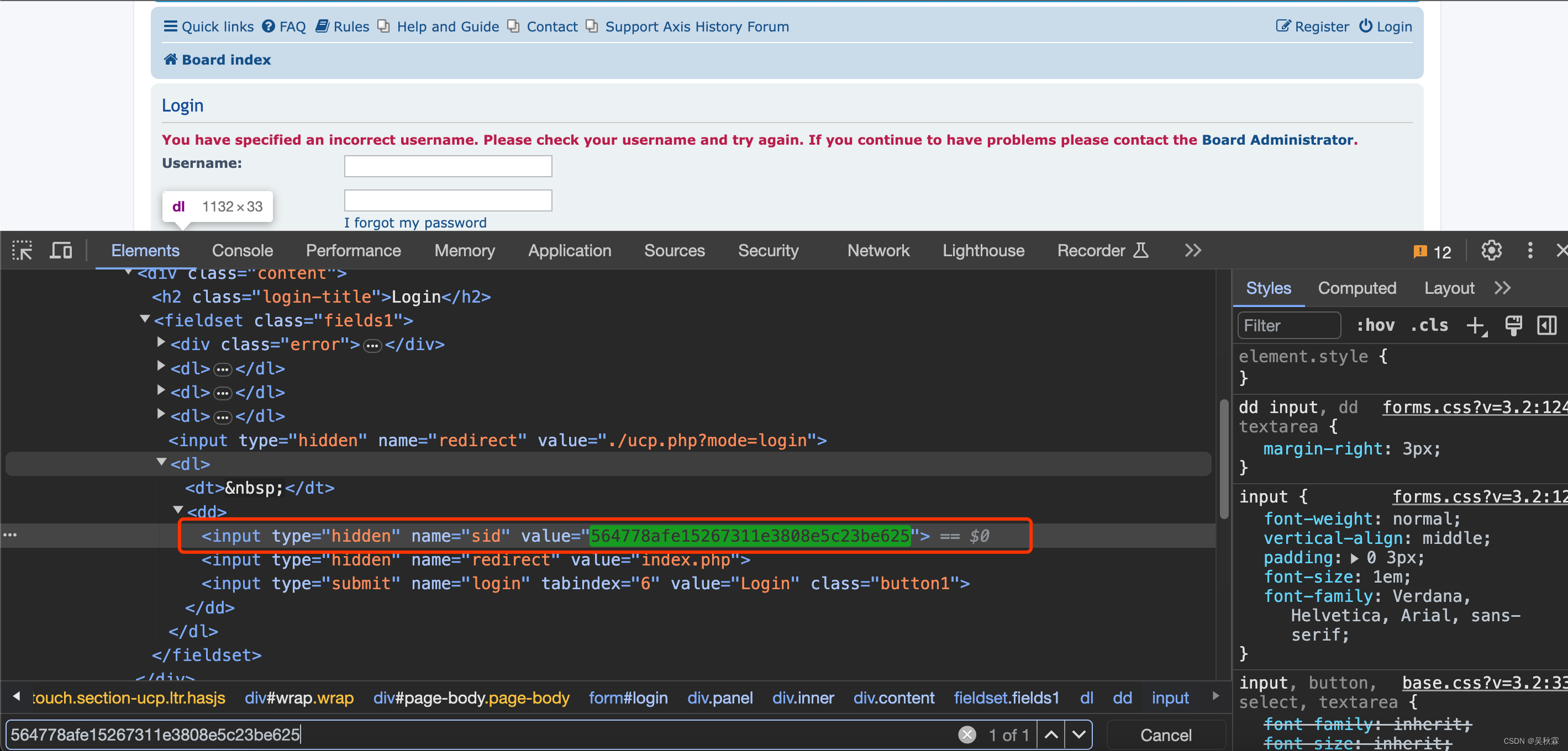Open forms.css source link for dd input
This screenshot has height=751, width=1568.
click(x=1474, y=407)
